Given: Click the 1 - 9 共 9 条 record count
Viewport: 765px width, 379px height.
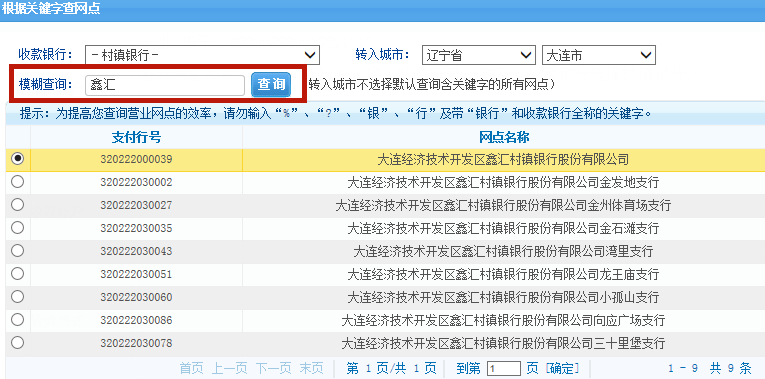Looking at the screenshot, I should click(710, 368).
